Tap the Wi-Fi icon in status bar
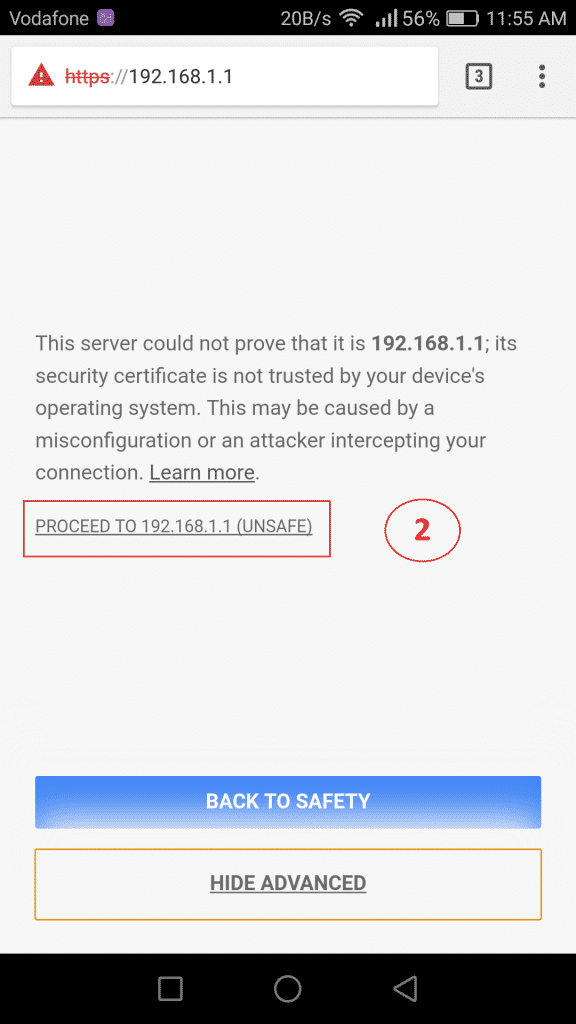The height and width of the screenshot is (1024, 576). pyautogui.click(x=351, y=18)
